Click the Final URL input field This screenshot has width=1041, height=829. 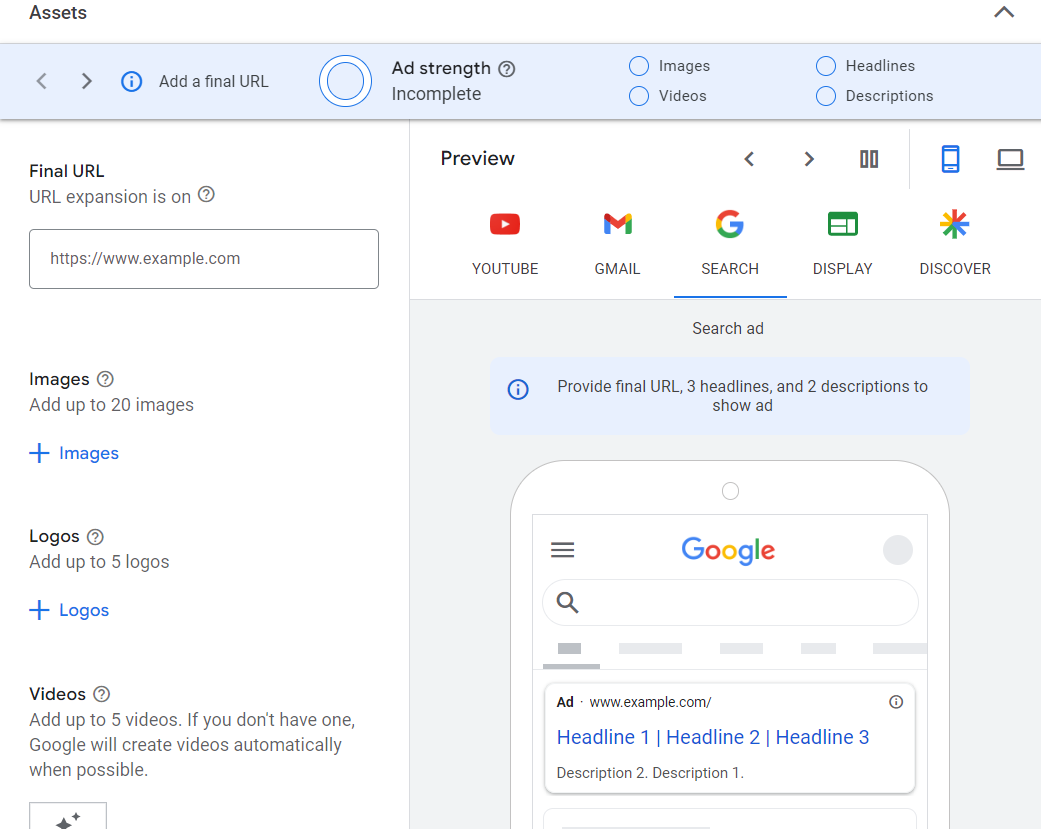pos(204,259)
